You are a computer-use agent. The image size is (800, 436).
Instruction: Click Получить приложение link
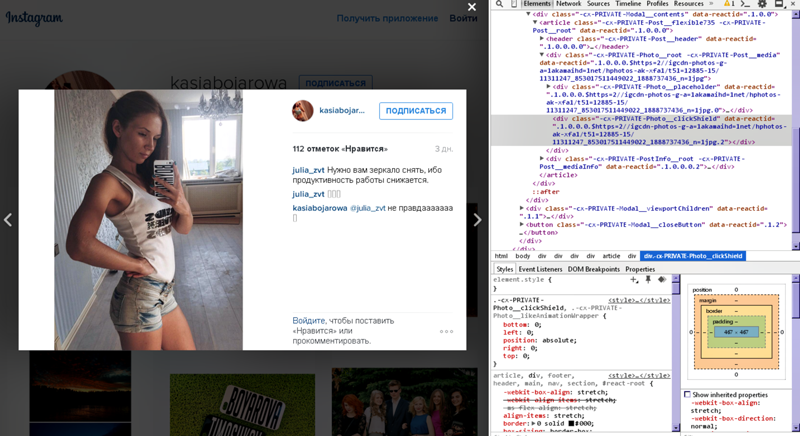387,18
